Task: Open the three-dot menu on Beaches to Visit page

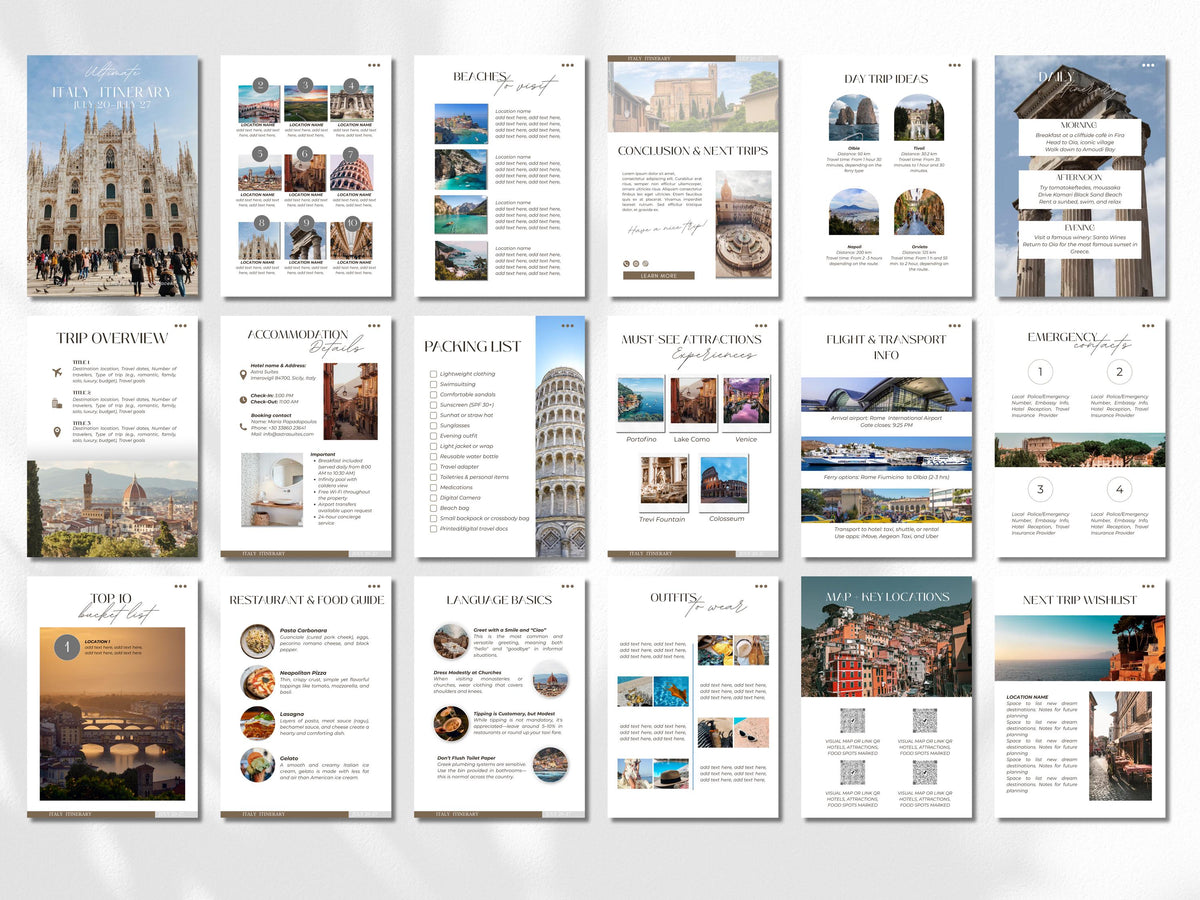Action: tap(567, 65)
